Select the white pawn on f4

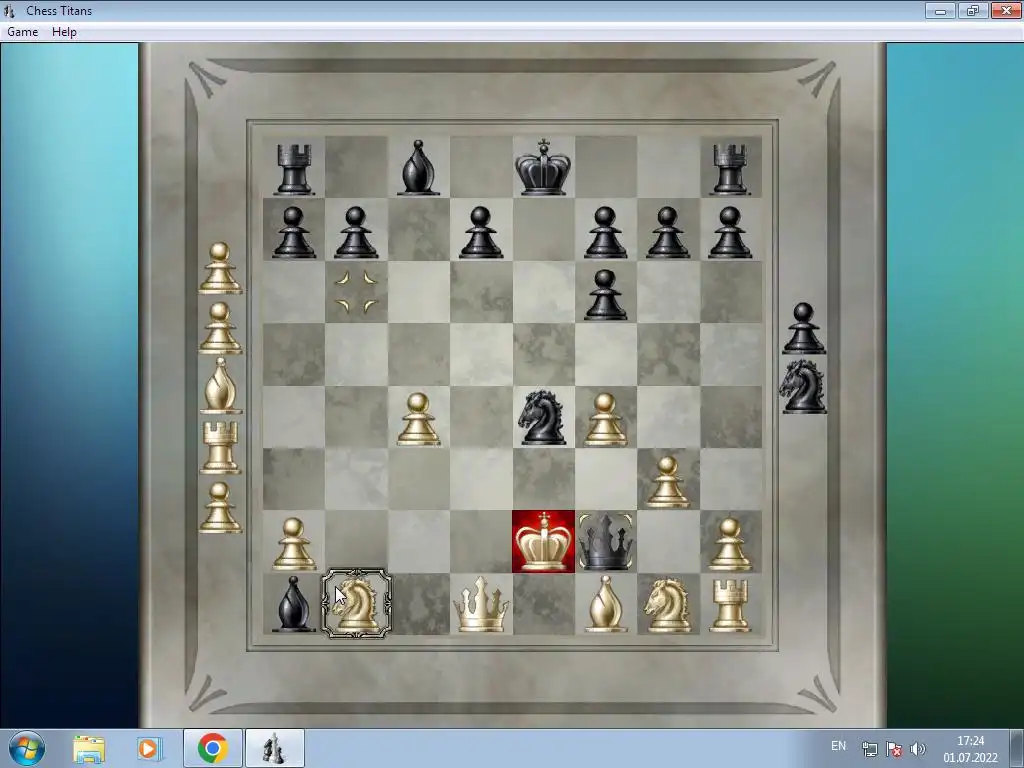tap(605, 419)
